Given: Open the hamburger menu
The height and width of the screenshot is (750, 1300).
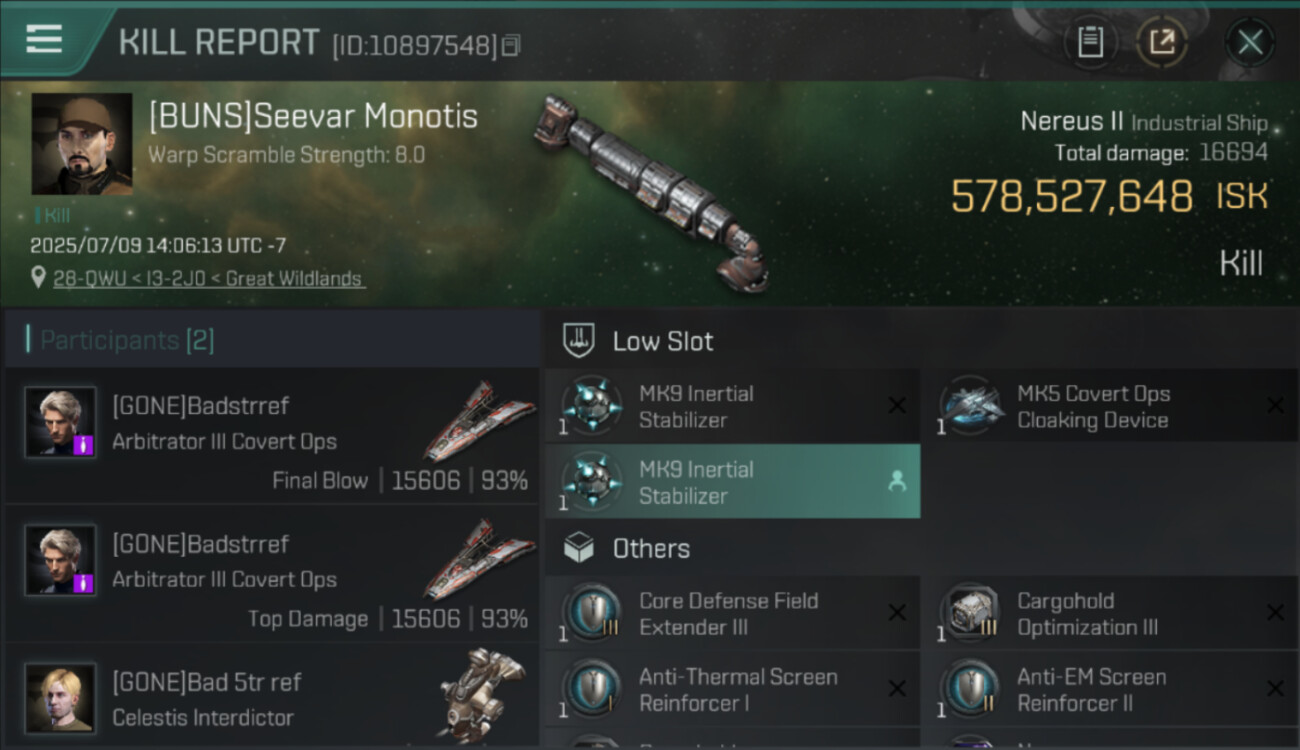Looking at the screenshot, I should point(44,39).
